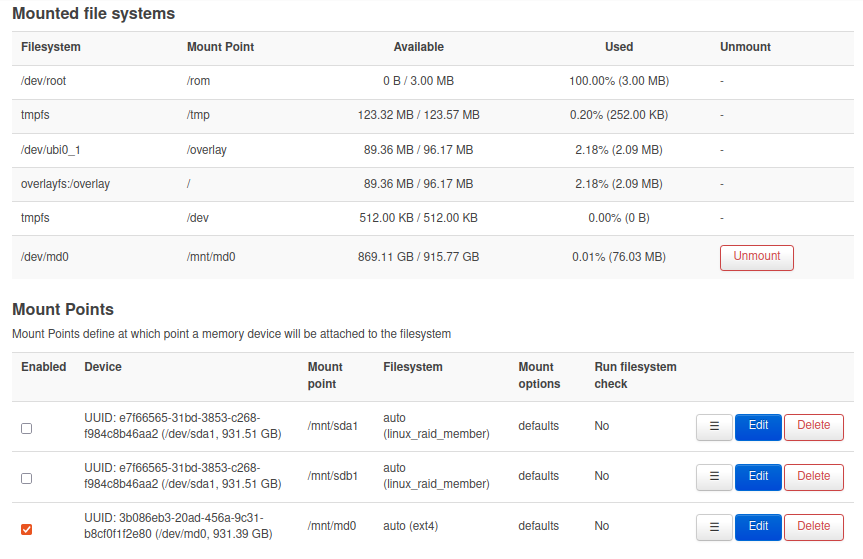Click the reorder handle for /mnt/md0 row
863x559 pixels.
[x=714, y=527]
